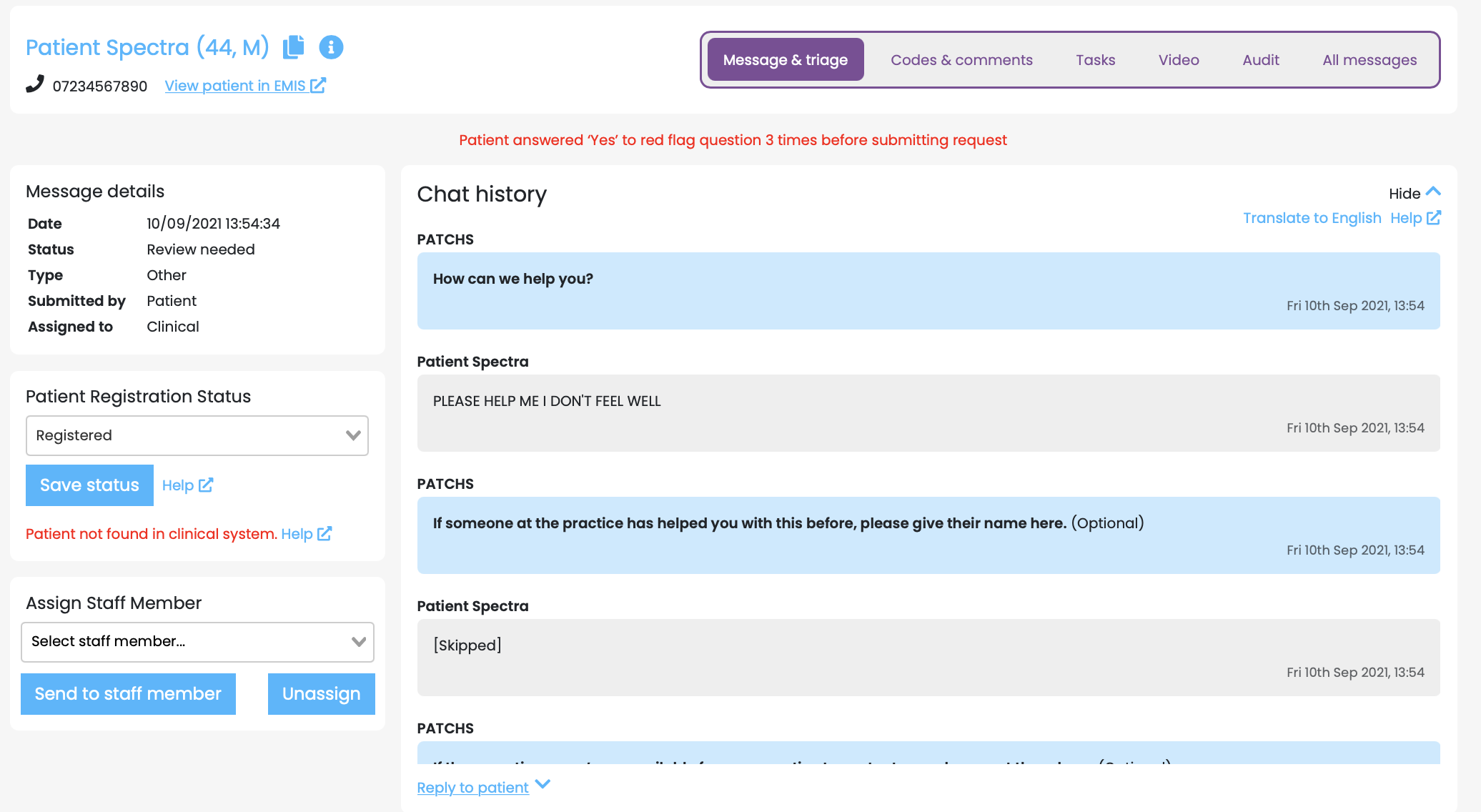Click the Save status button

89,485
